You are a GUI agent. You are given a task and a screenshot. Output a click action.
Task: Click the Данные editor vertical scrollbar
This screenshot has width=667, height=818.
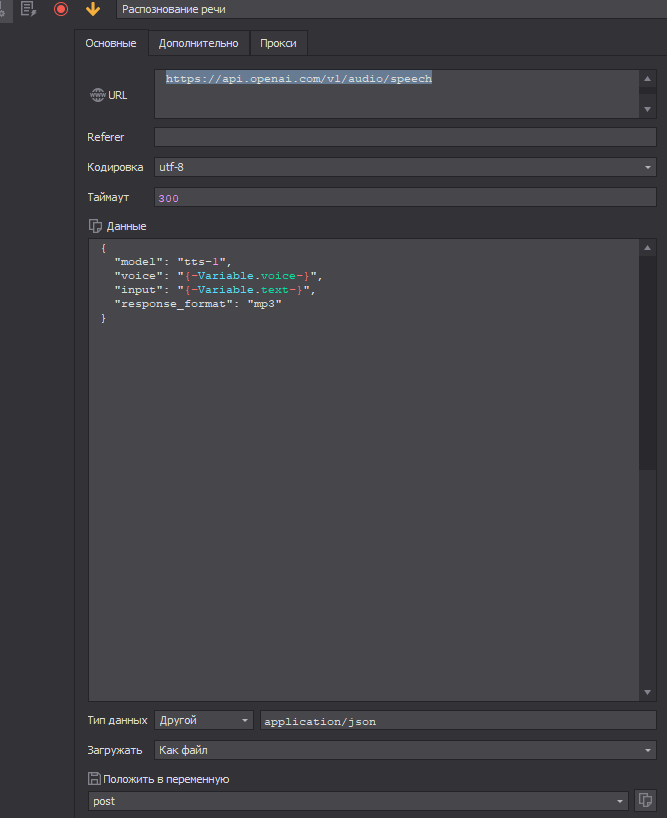tap(648, 360)
